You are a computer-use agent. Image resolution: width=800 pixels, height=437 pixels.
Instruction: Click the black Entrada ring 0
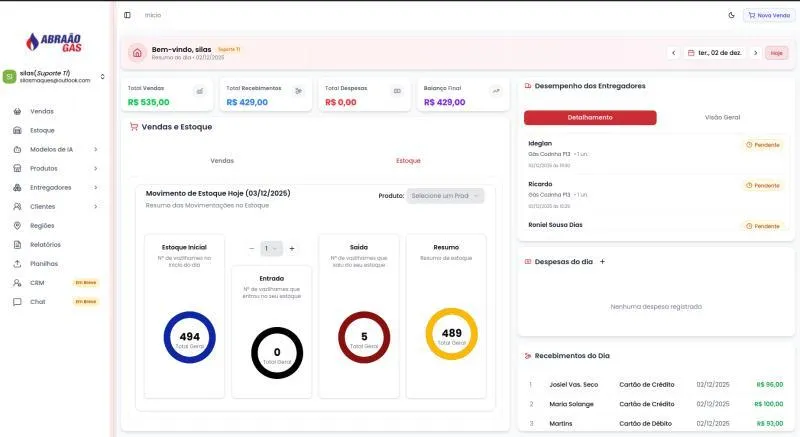[277, 353]
